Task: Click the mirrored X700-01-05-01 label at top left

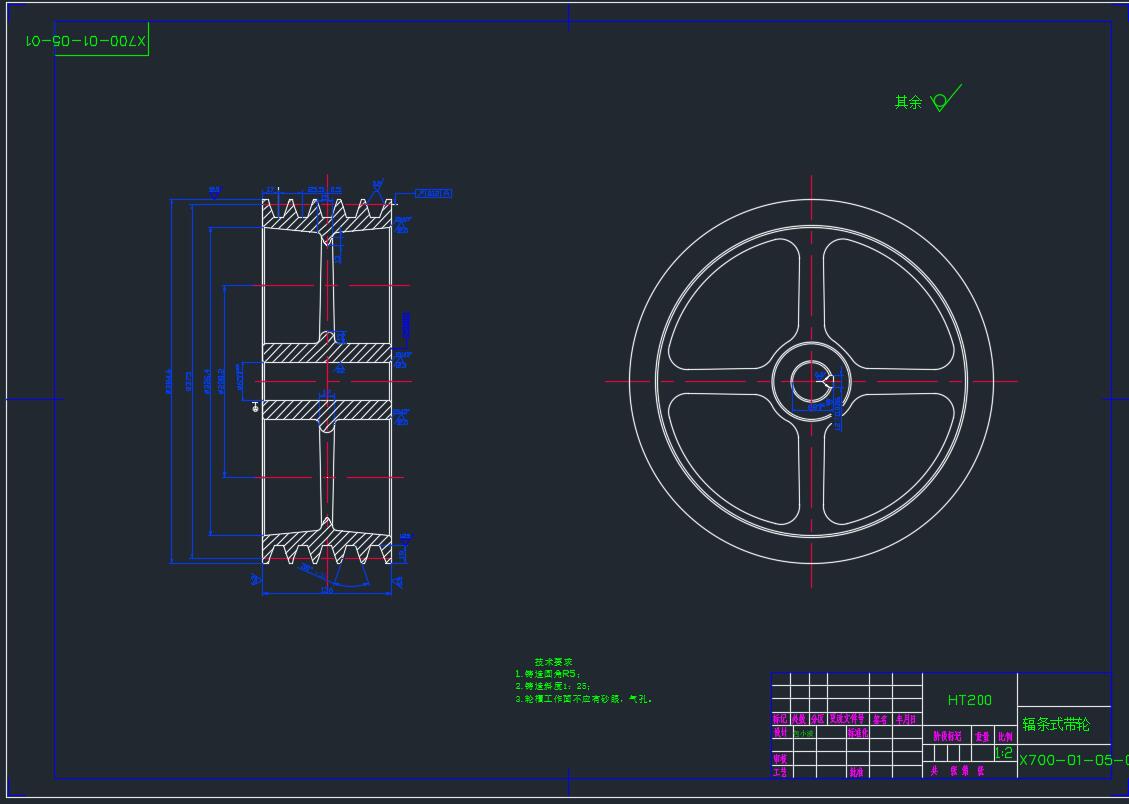Action: point(86,42)
